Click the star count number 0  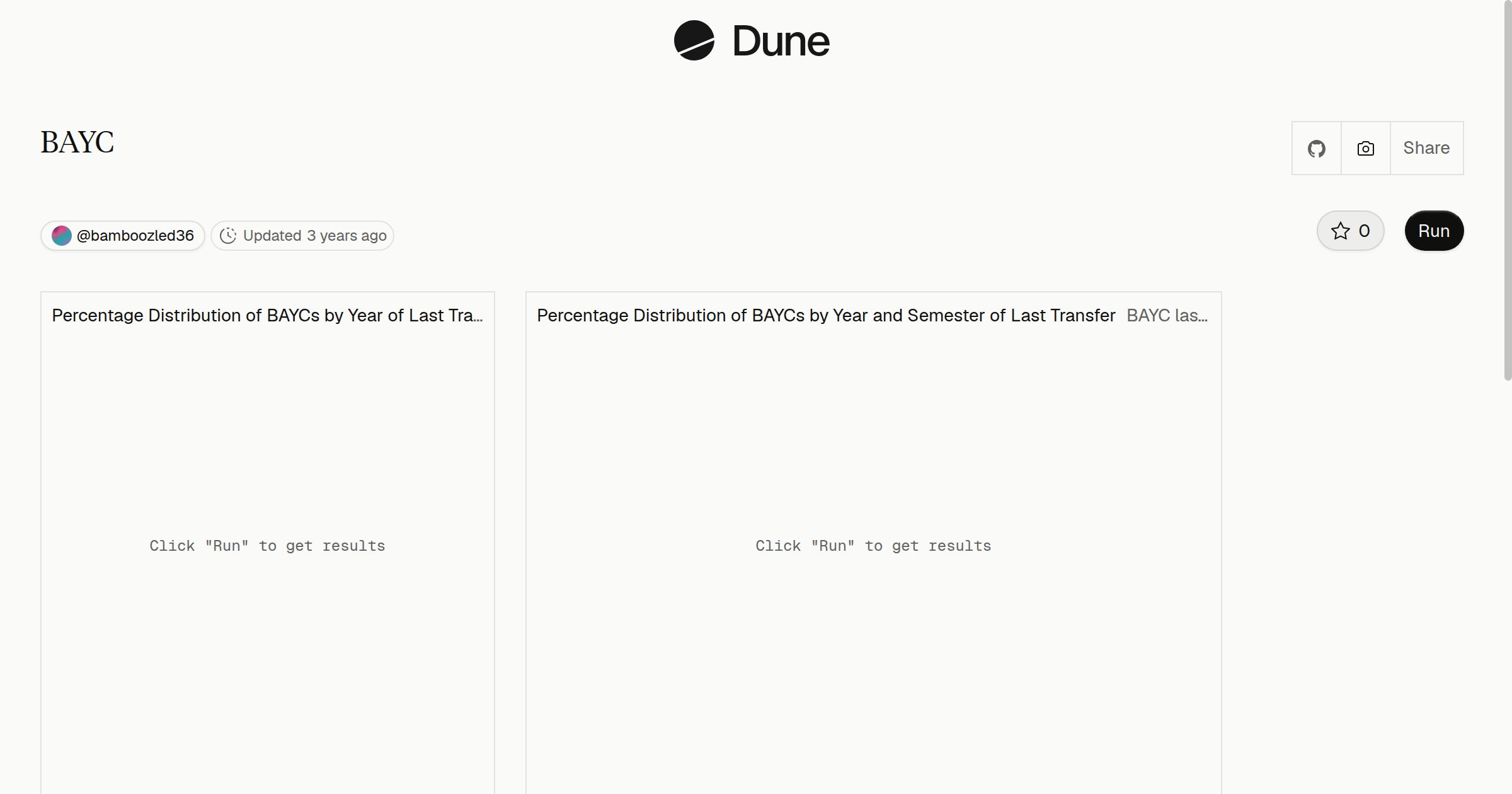1364,231
